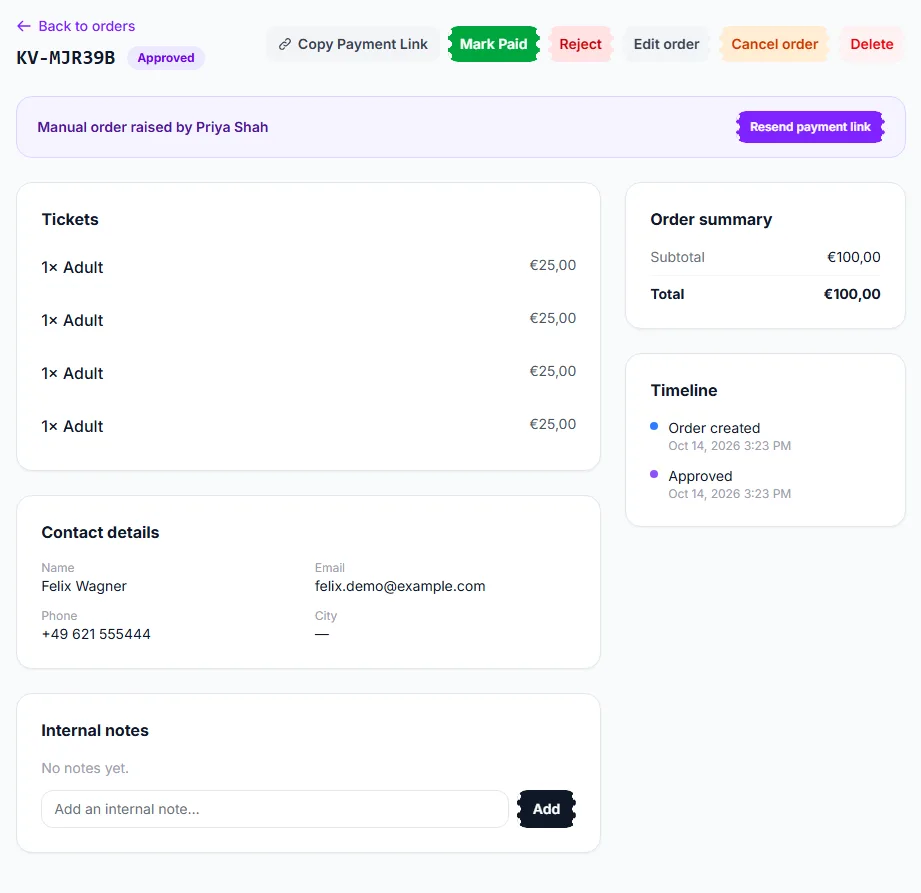Resend payment link to the customer

(x=810, y=127)
